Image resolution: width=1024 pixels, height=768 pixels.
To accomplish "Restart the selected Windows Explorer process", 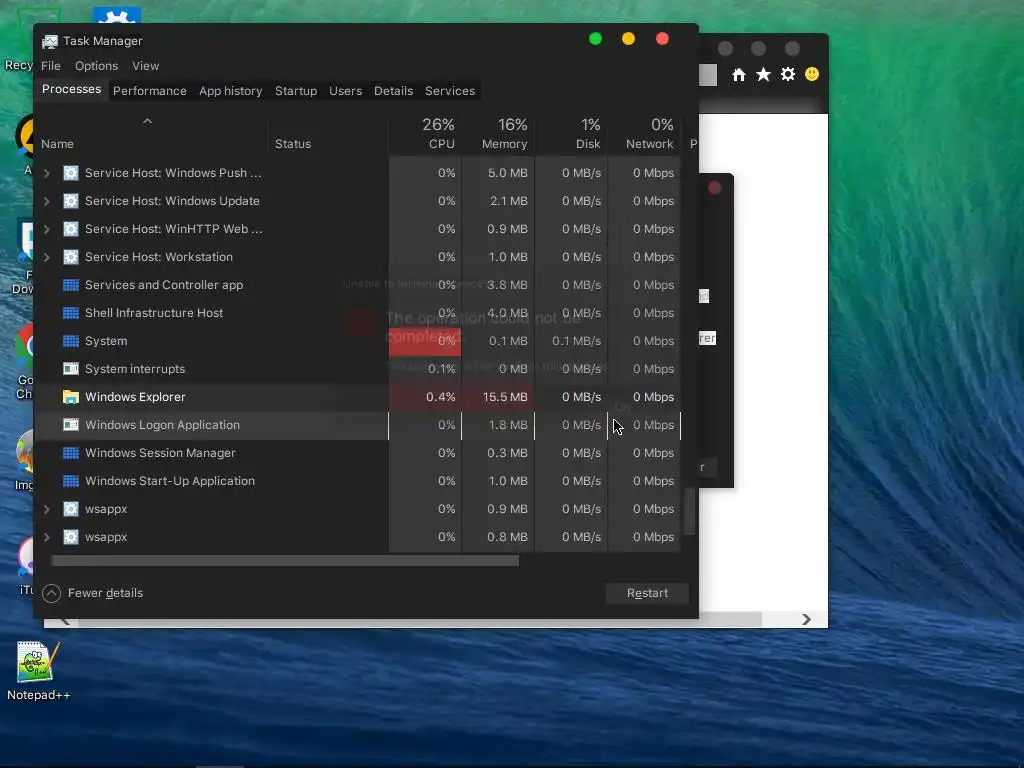I will point(647,593).
